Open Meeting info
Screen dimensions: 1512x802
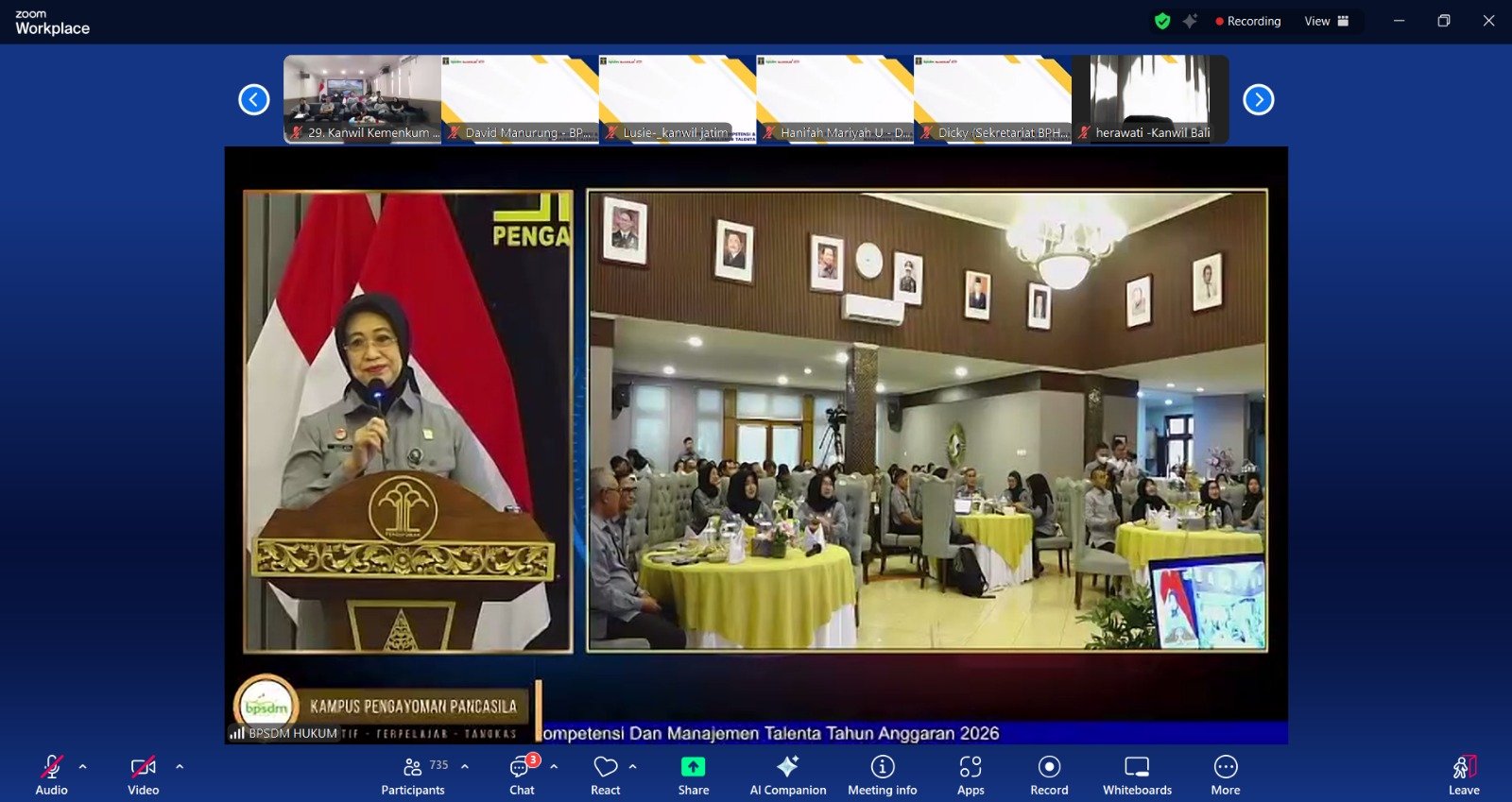point(882,767)
